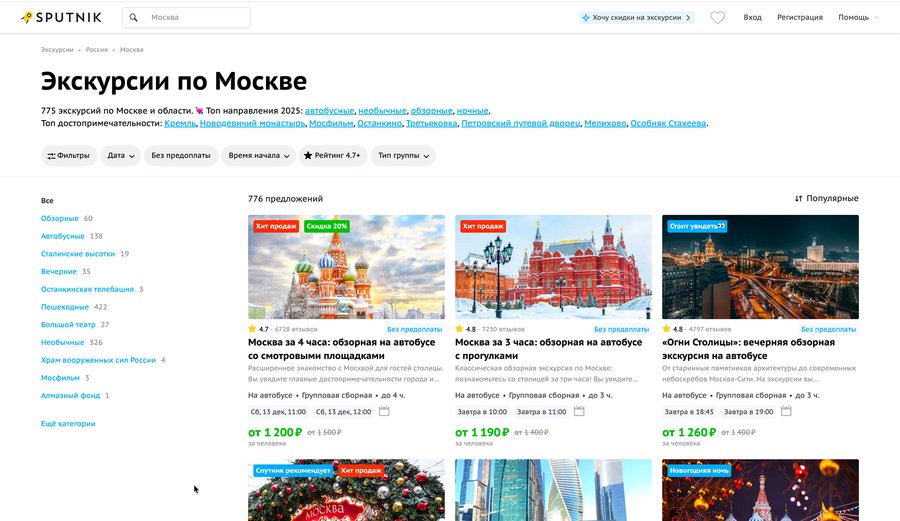The width and height of the screenshot is (900, 521).
Task: Open calendar icon for Moscow 4-hour tour
Action: click(384, 411)
